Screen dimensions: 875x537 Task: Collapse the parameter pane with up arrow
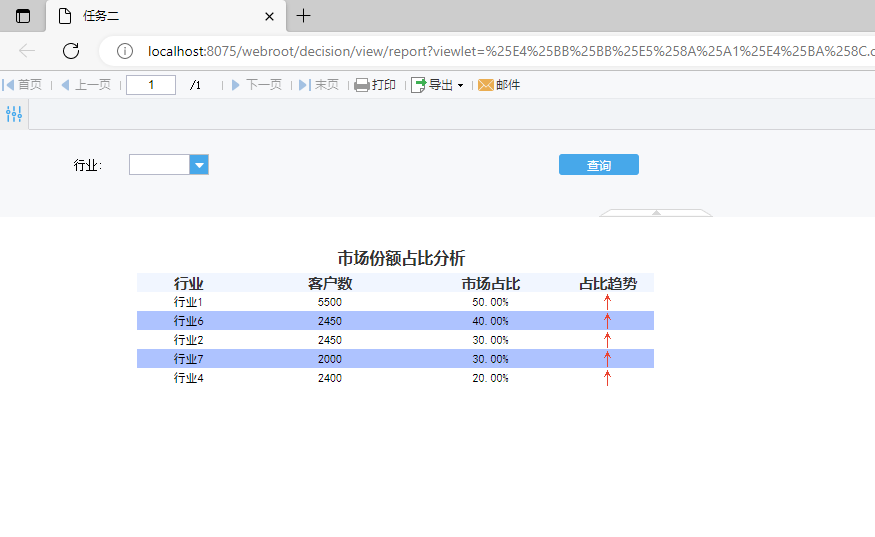click(656, 213)
